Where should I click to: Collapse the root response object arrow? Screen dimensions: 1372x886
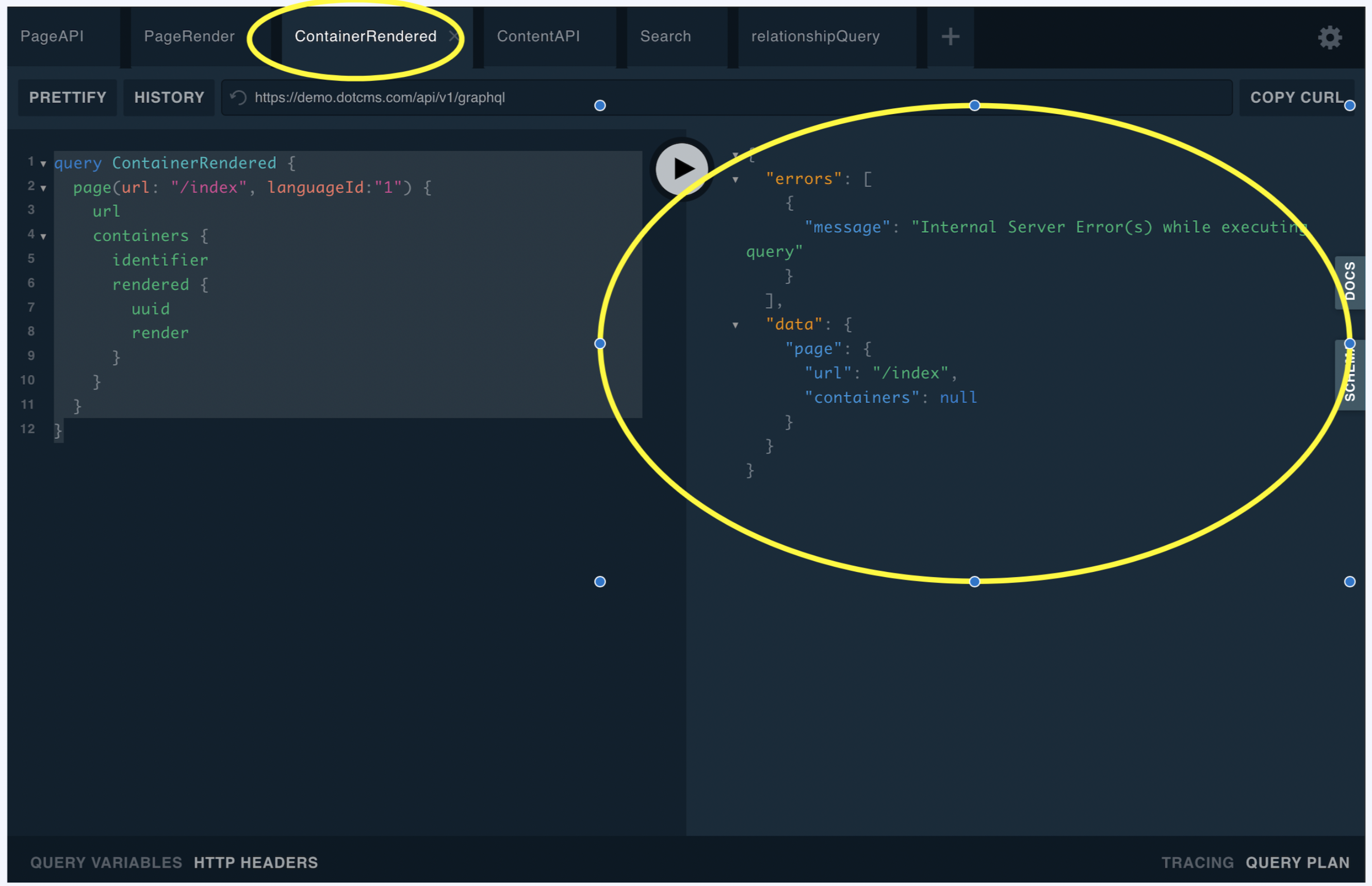(x=735, y=155)
